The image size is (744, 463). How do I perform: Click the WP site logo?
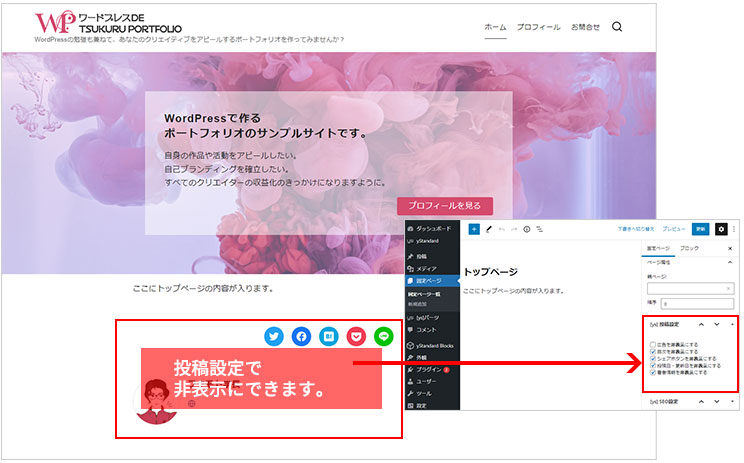point(56,22)
